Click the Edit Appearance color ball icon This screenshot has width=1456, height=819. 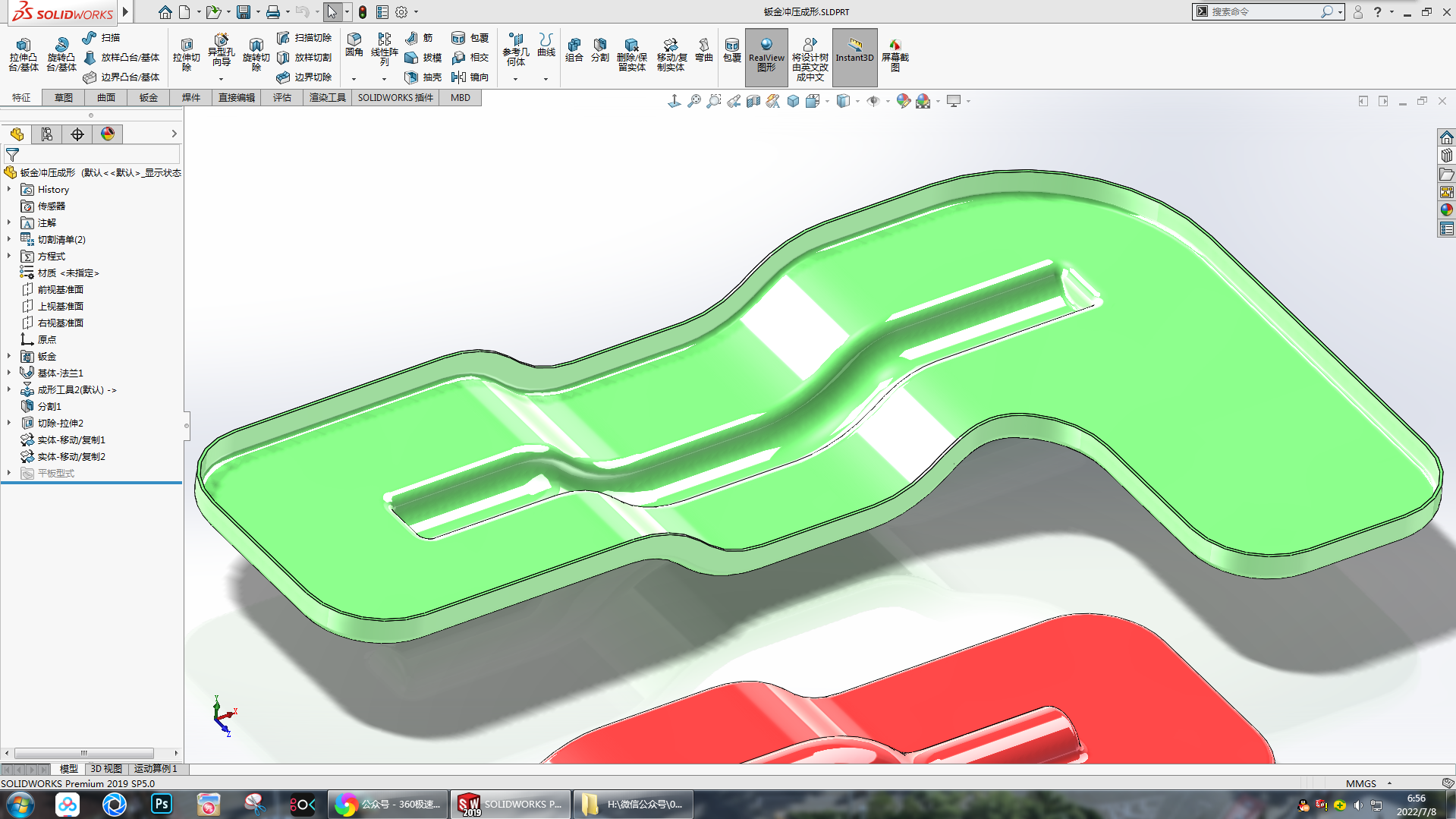pos(903,101)
